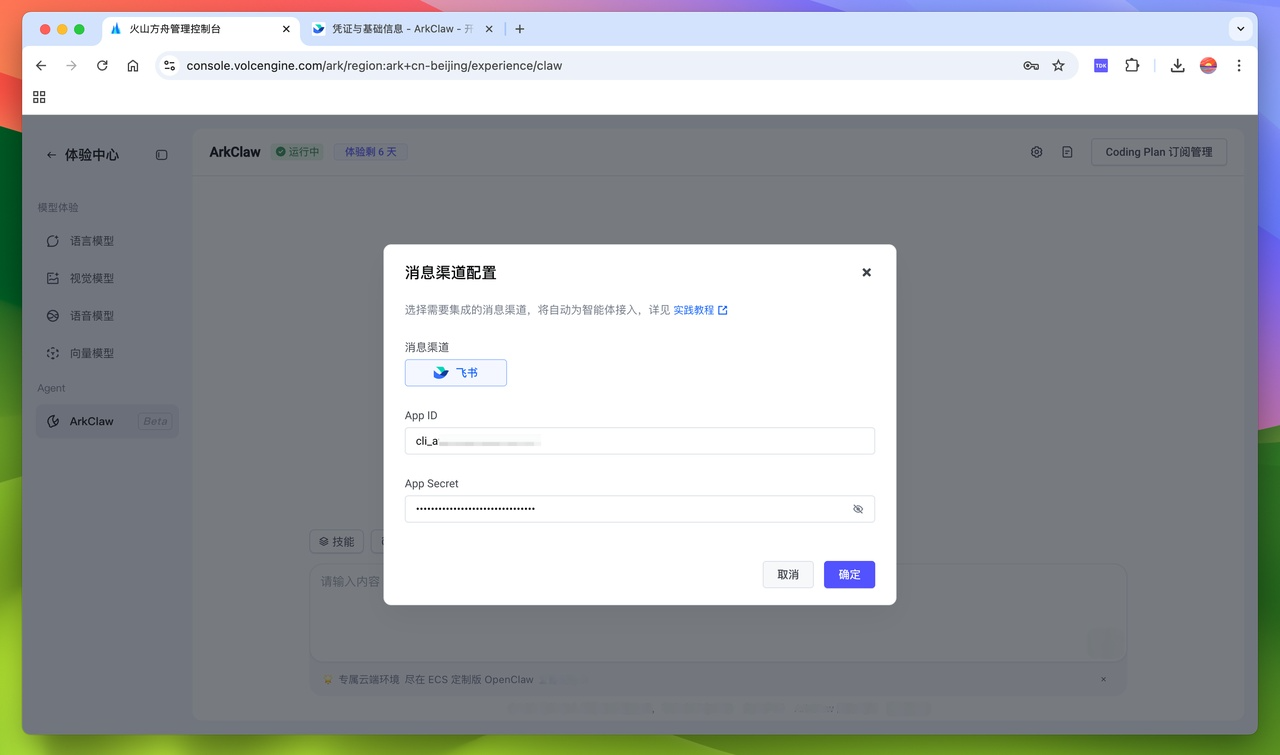The image size is (1280, 755).
Task: Select the ArkClaw agent in the sidebar
Action: (x=90, y=421)
